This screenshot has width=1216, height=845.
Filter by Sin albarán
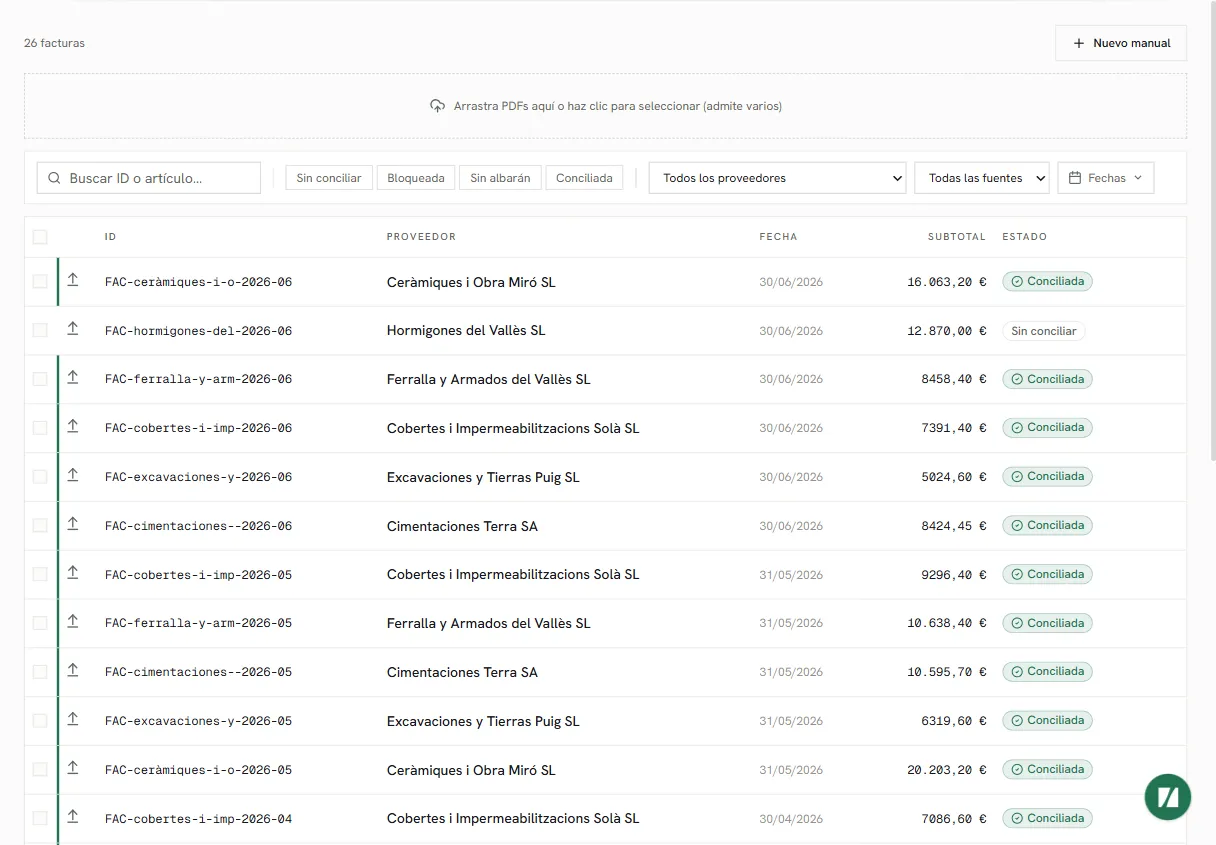coord(500,178)
